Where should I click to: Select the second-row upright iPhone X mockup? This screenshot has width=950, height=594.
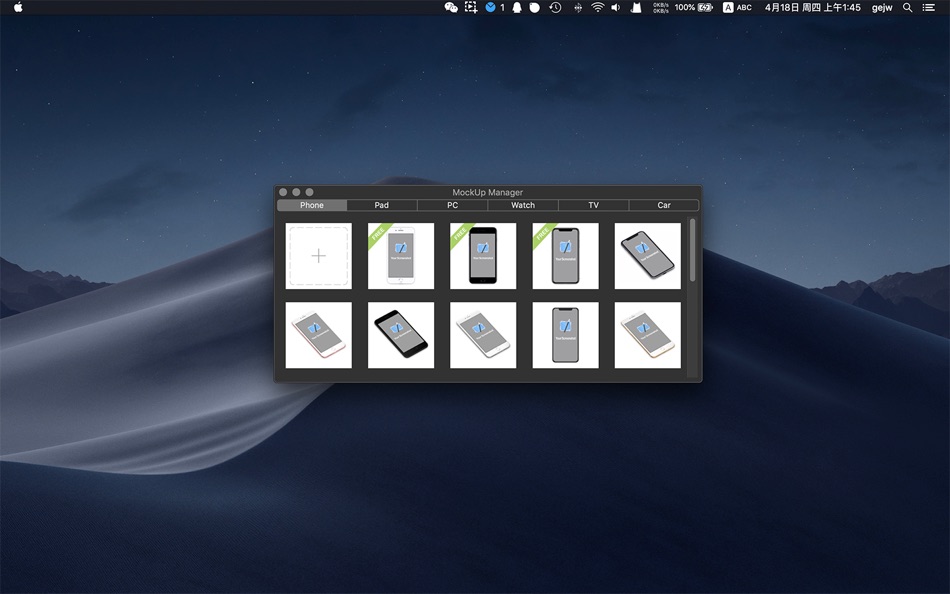point(565,335)
